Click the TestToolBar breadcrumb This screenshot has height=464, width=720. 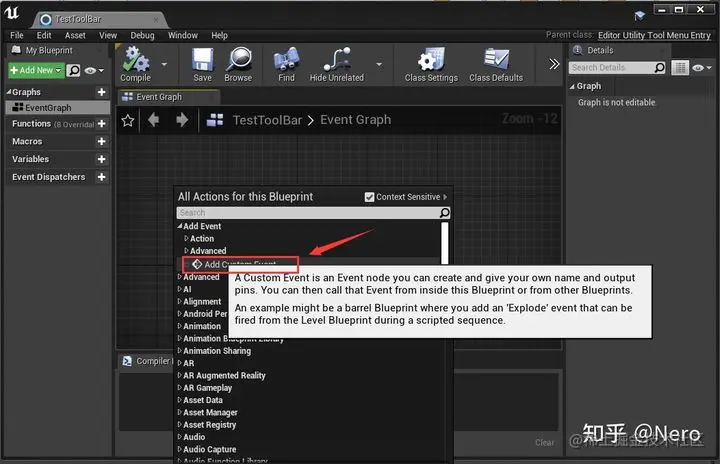pyautogui.click(x=267, y=120)
